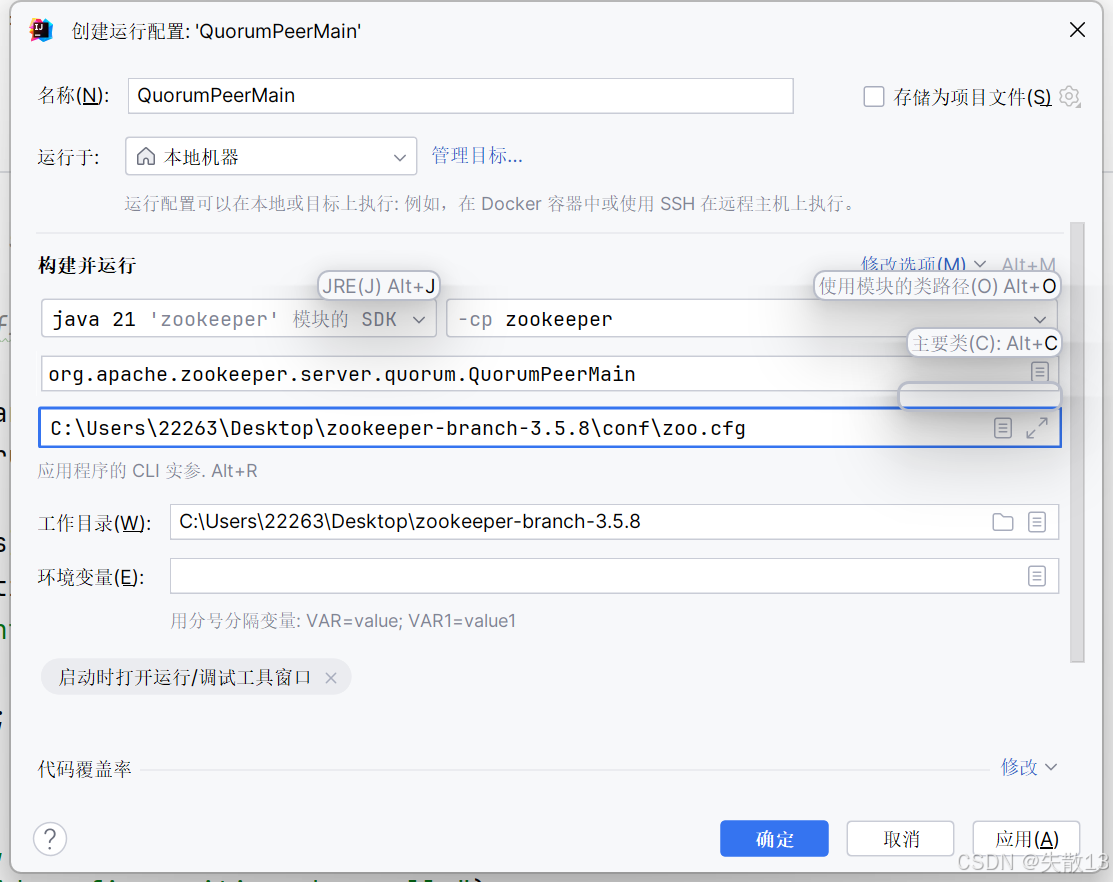Insert macros via icon in program arguments field
Image resolution: width=1113 pixels, height=882 pixels.
click(x=1002, y=428)
